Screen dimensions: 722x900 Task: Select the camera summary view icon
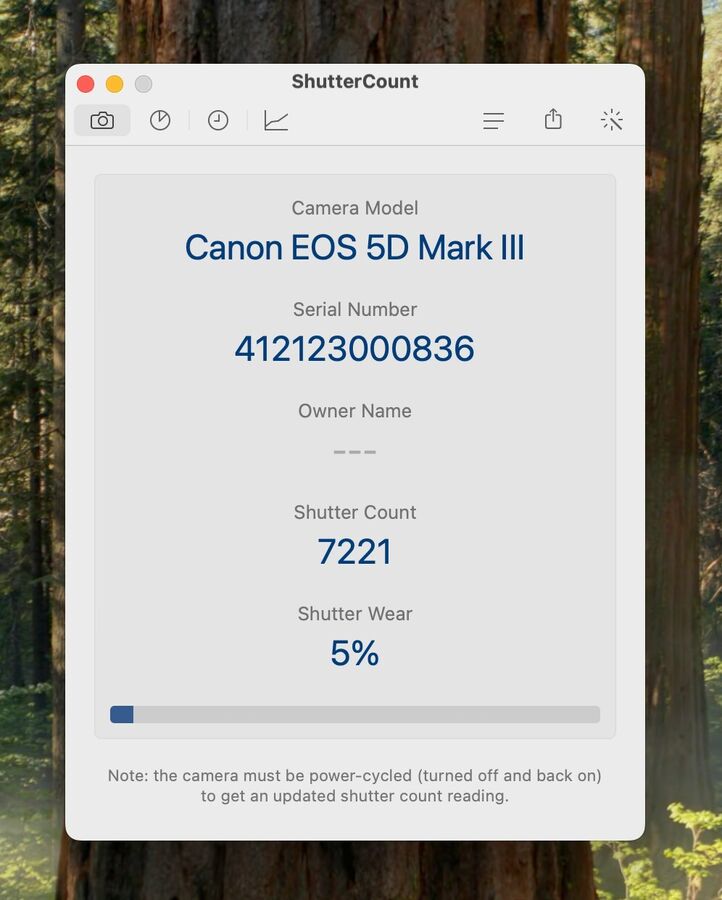102,121
